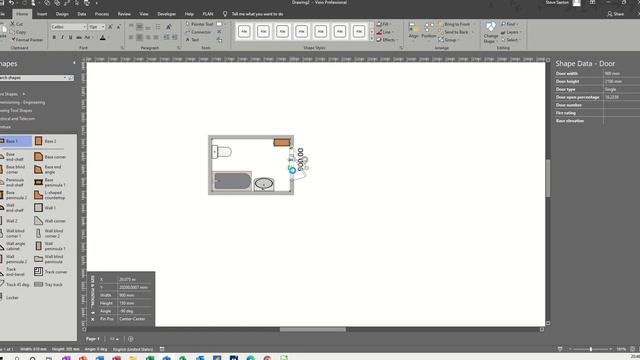Add a new page with plus button

click(x=131, y=339)
